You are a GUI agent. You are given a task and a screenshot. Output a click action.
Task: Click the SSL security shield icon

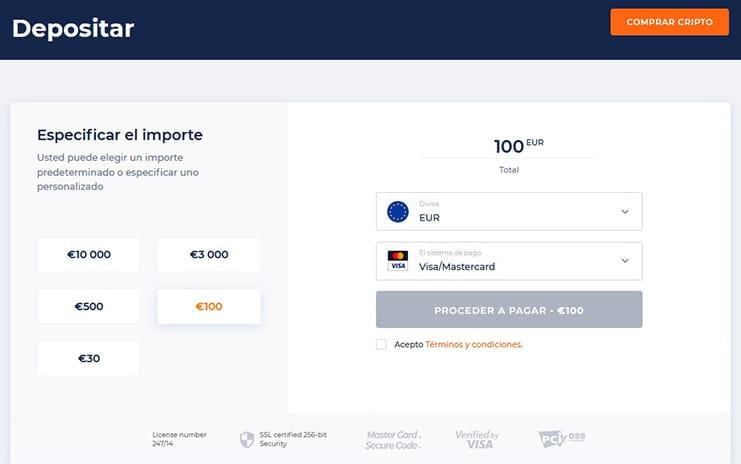click(x=247, y=439)
